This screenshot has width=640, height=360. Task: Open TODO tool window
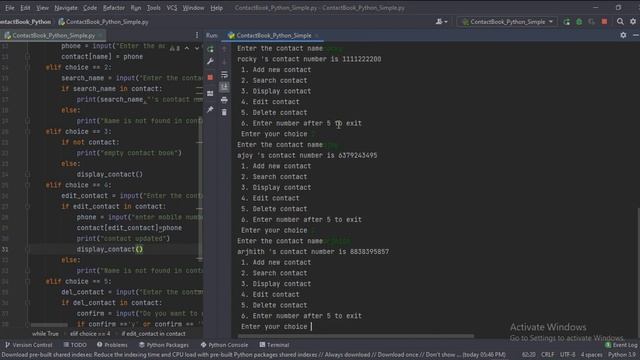point(75,345)
